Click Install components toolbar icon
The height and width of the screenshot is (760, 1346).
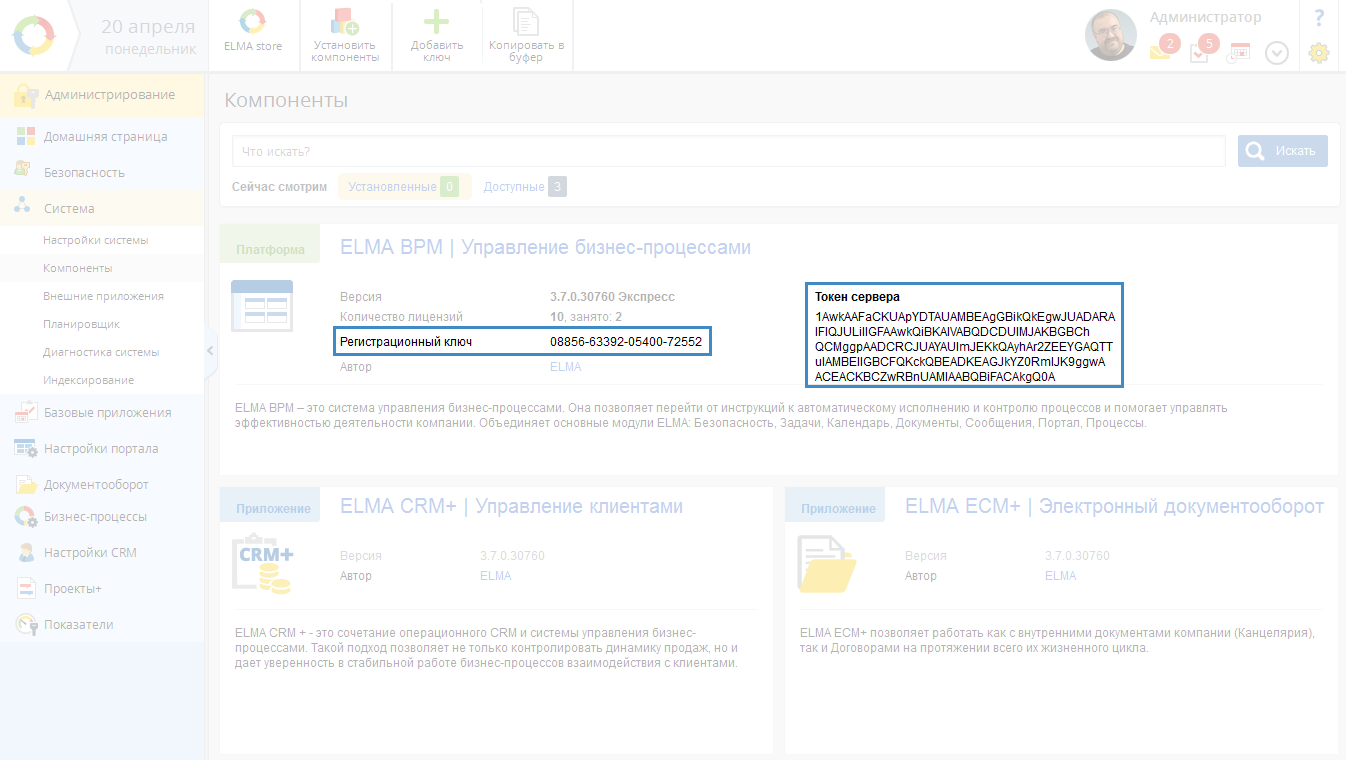[345, 35]
